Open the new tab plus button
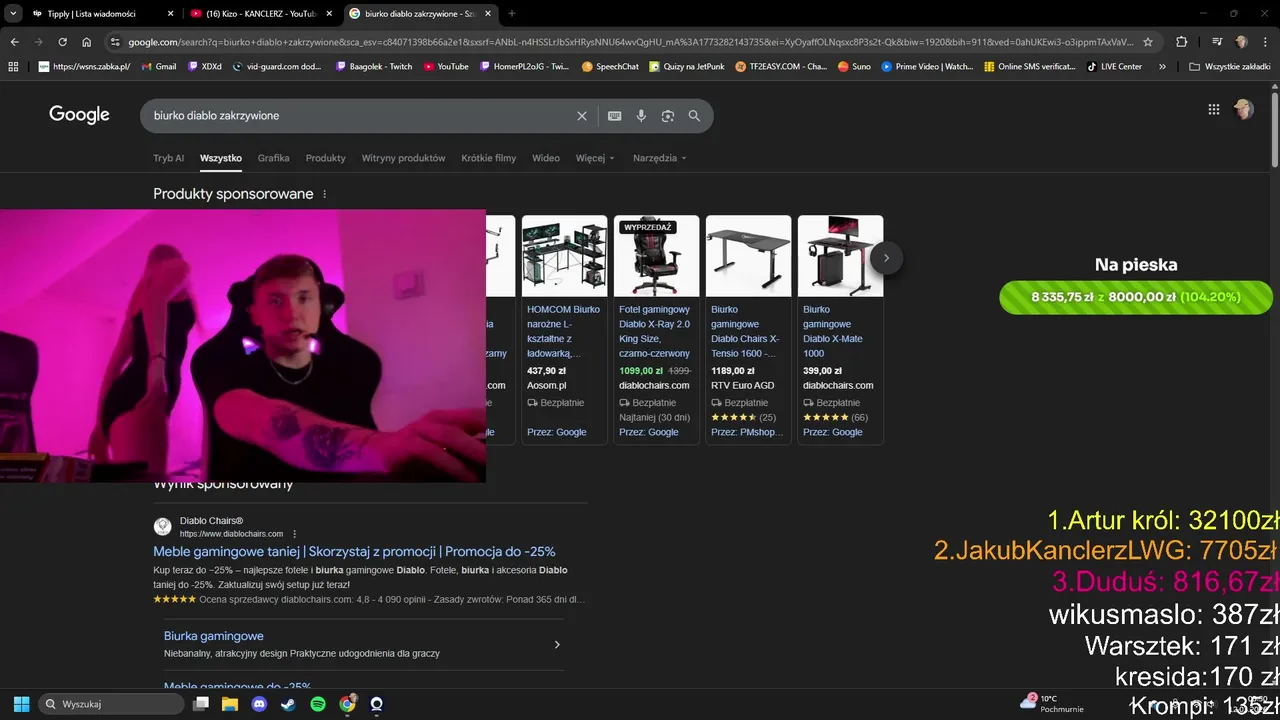Screen dimensions: 1280x720 click(x=512, y=14)
